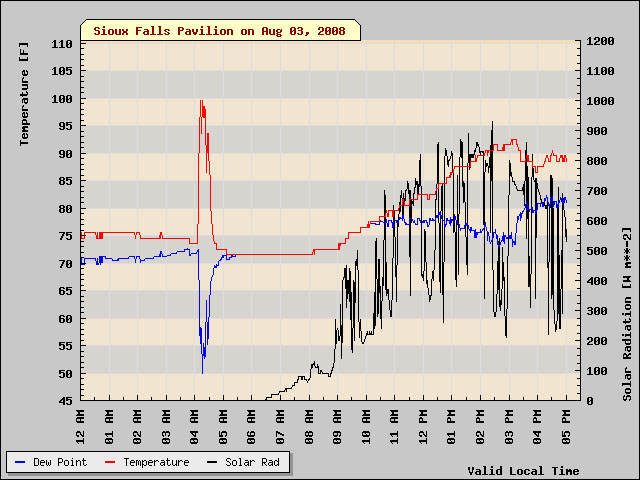
Task: Click the Valid Local Time label
Action: [x=523, y=470]
